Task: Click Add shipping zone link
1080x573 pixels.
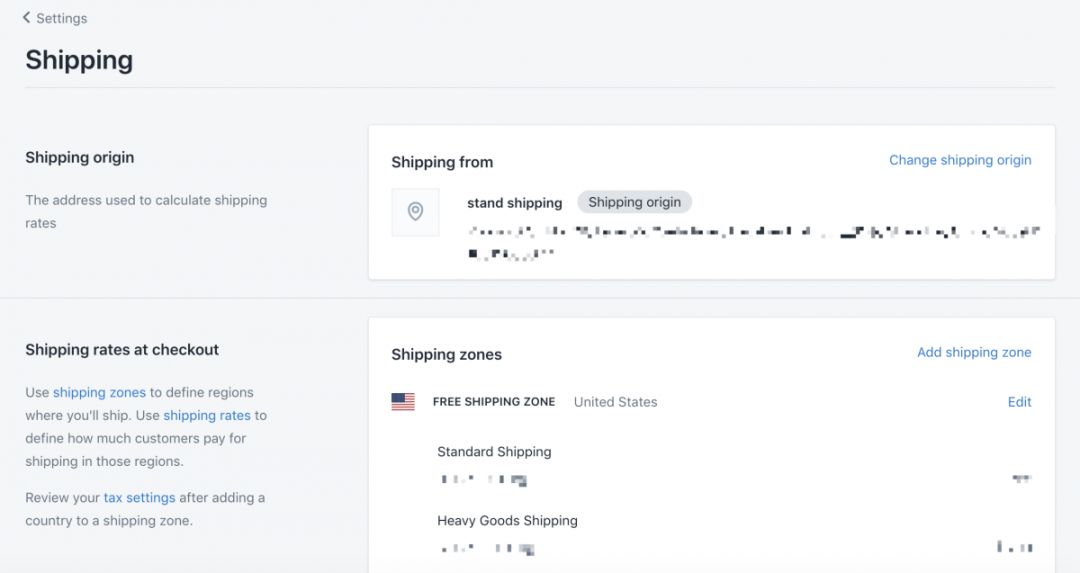Action: [x=974, y=352]
